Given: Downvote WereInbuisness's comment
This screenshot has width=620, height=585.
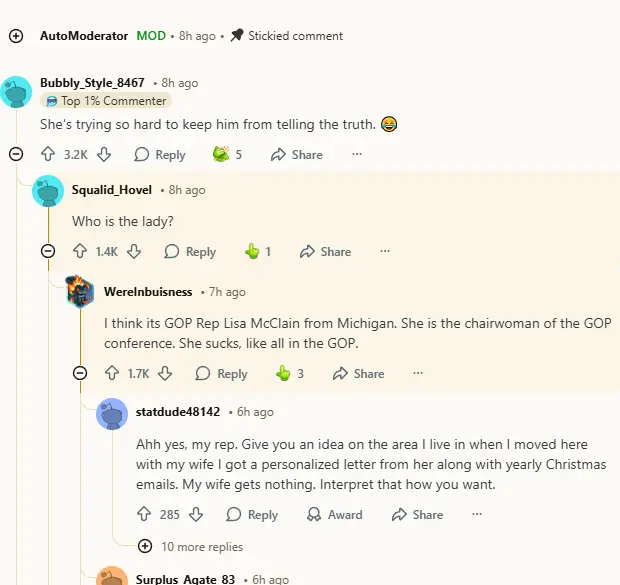Looking at the screenshot, I should (x=165, y=374).
